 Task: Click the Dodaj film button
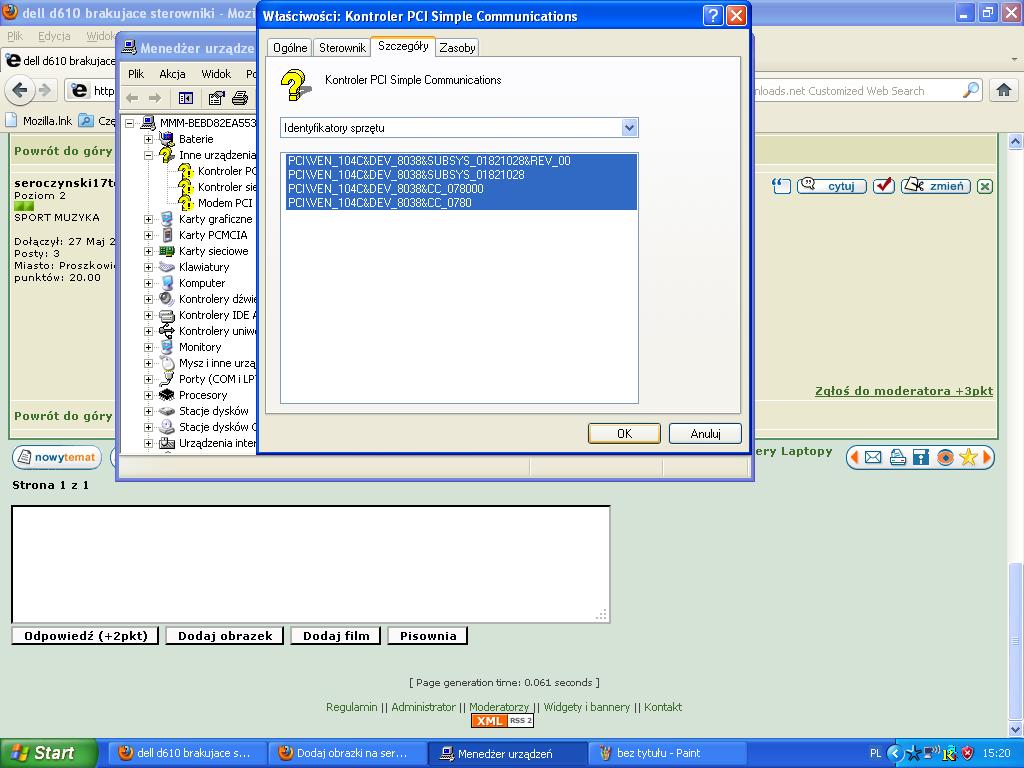point(336,636)
